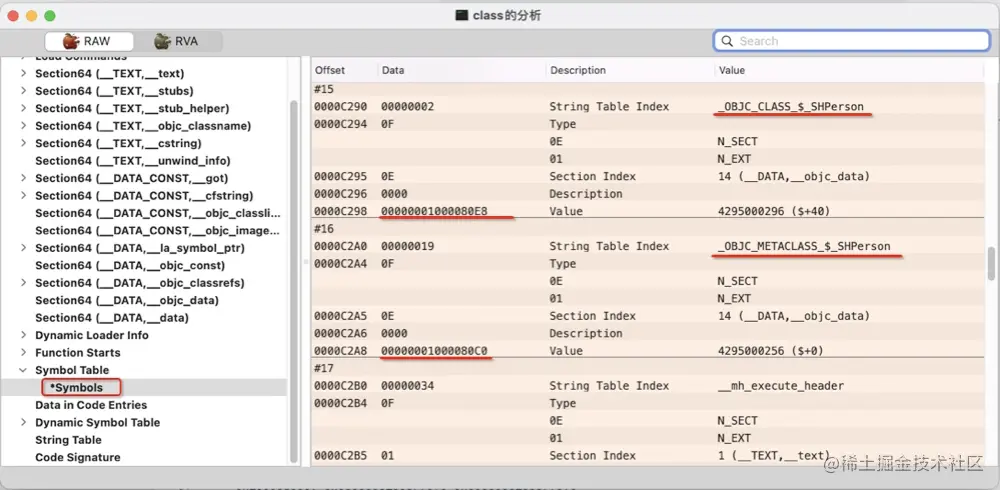Click data cell 00000019
The height and width of the screenshot is (490, 1000).
point(407,246)
